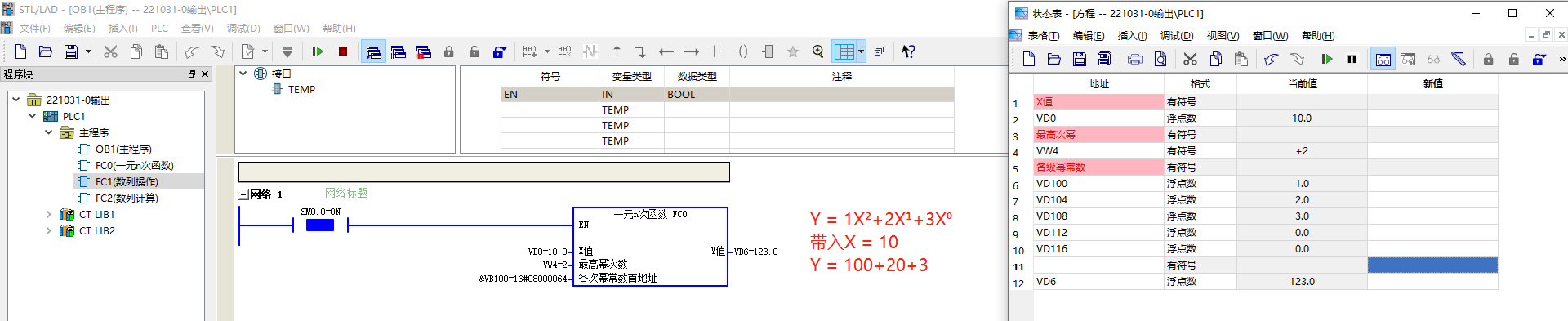The image size is (1568, 321).
Task: Toggle the variable table view icon
Action: pyautogui.click(x=844, y=51)
